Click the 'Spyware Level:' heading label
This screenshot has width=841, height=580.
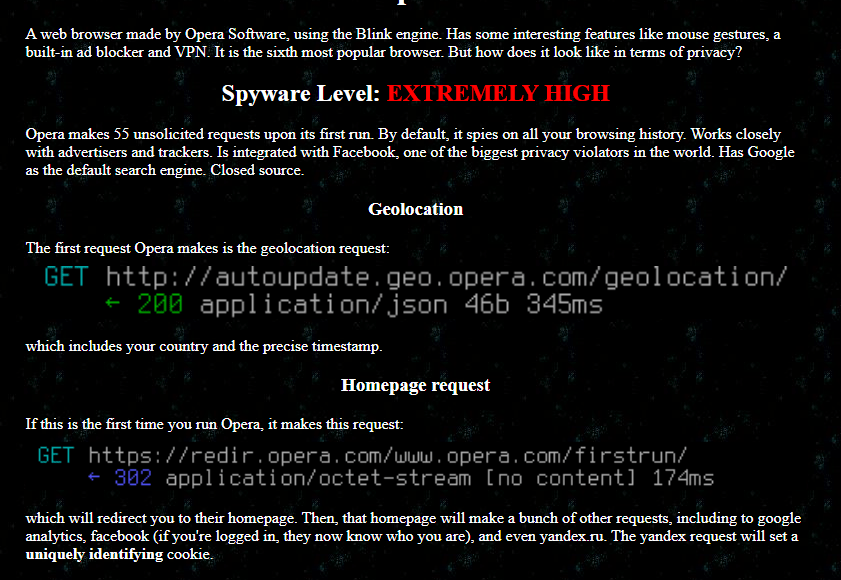(x=301, y=94)
